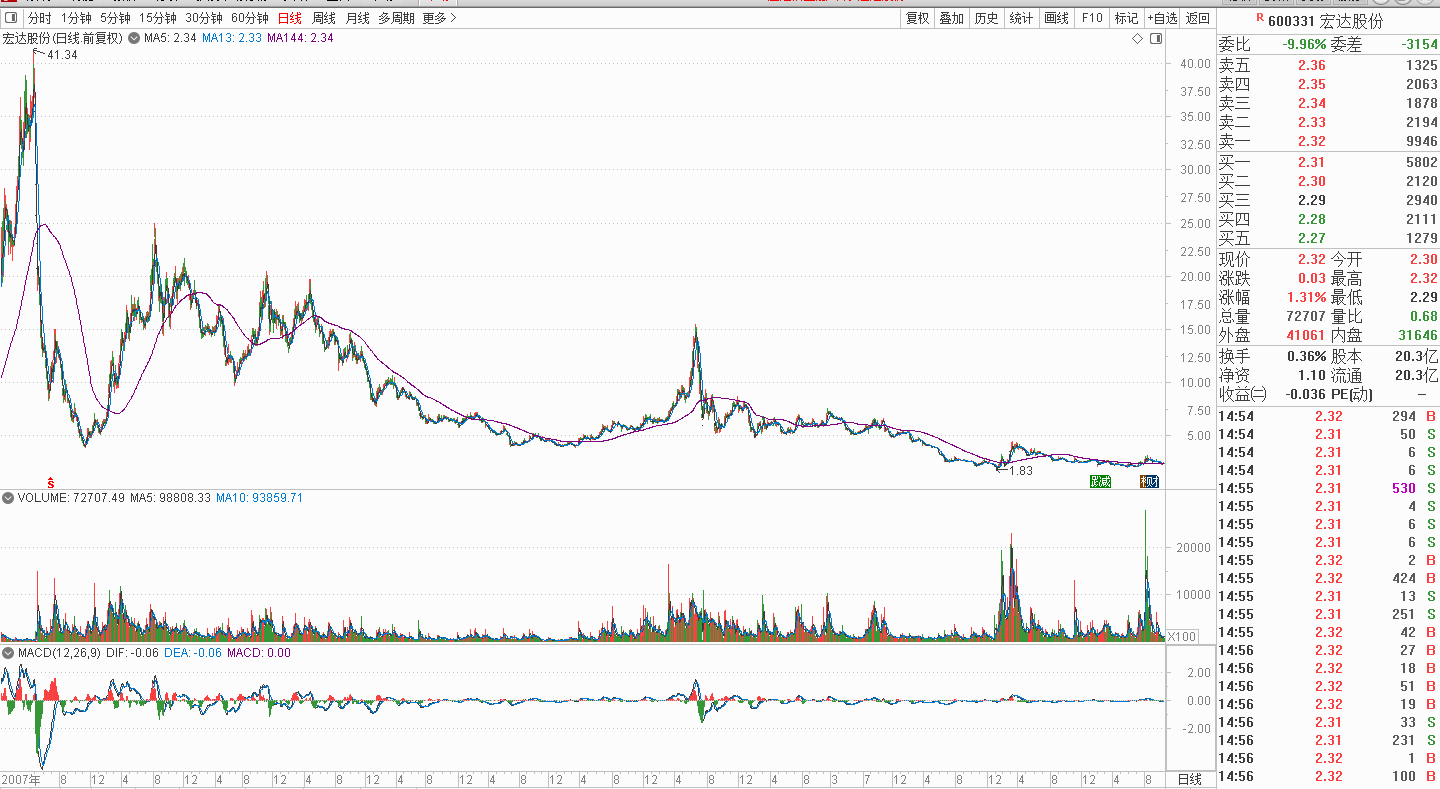Select the 60分钟 period tab

(x=250, y=18)
